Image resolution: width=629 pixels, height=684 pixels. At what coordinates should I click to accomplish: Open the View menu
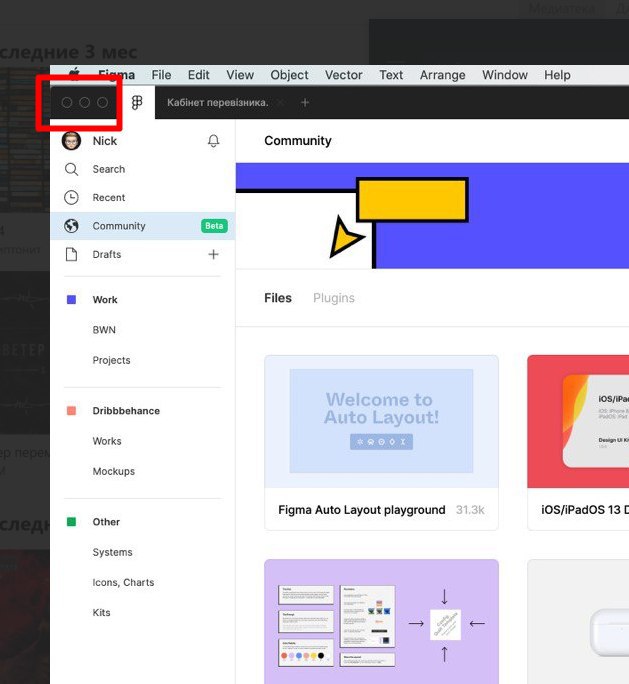click(x=240, y=75)
